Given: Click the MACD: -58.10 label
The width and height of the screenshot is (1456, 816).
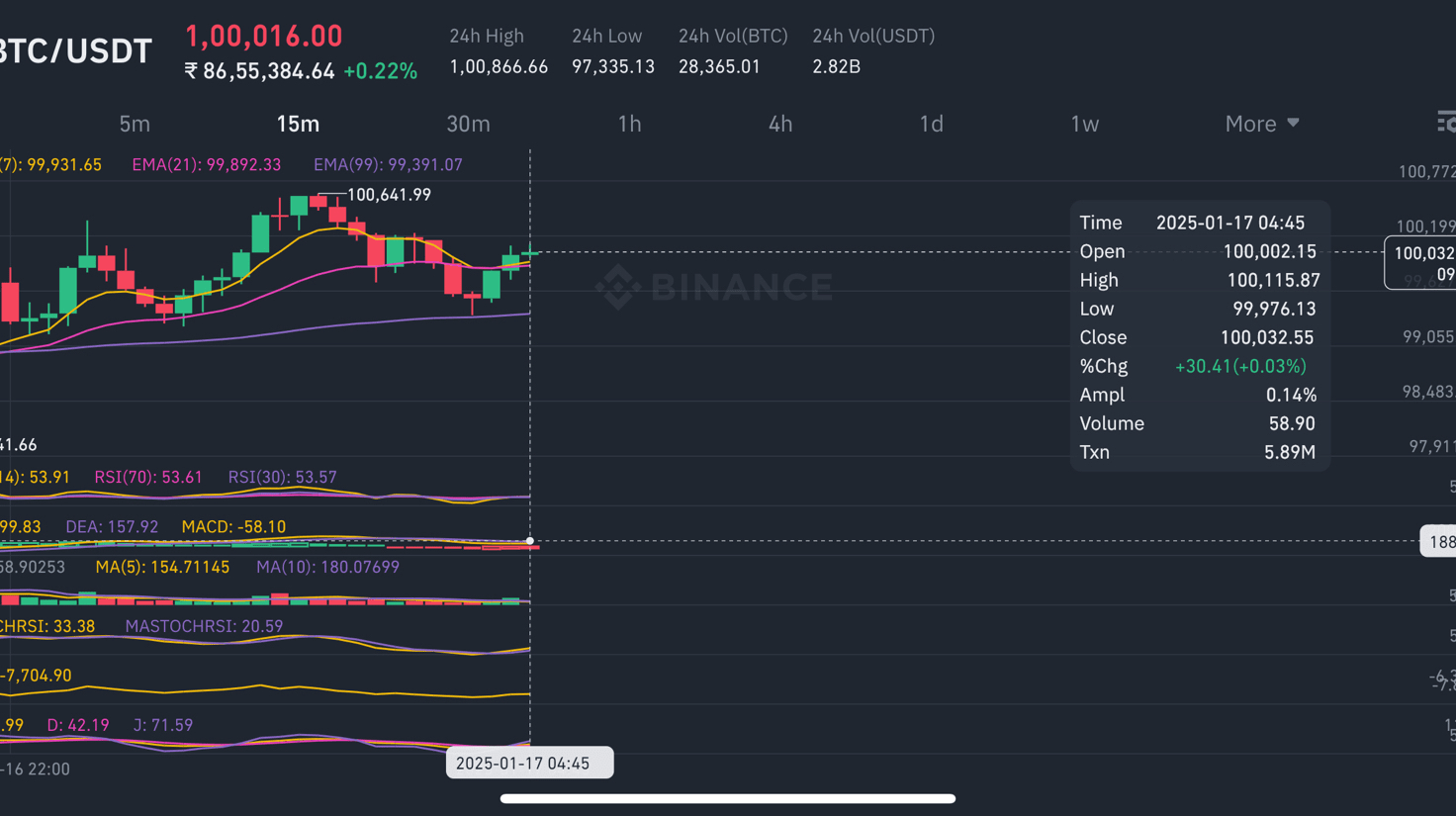Looking at the screenshot, I should [233, 526].
